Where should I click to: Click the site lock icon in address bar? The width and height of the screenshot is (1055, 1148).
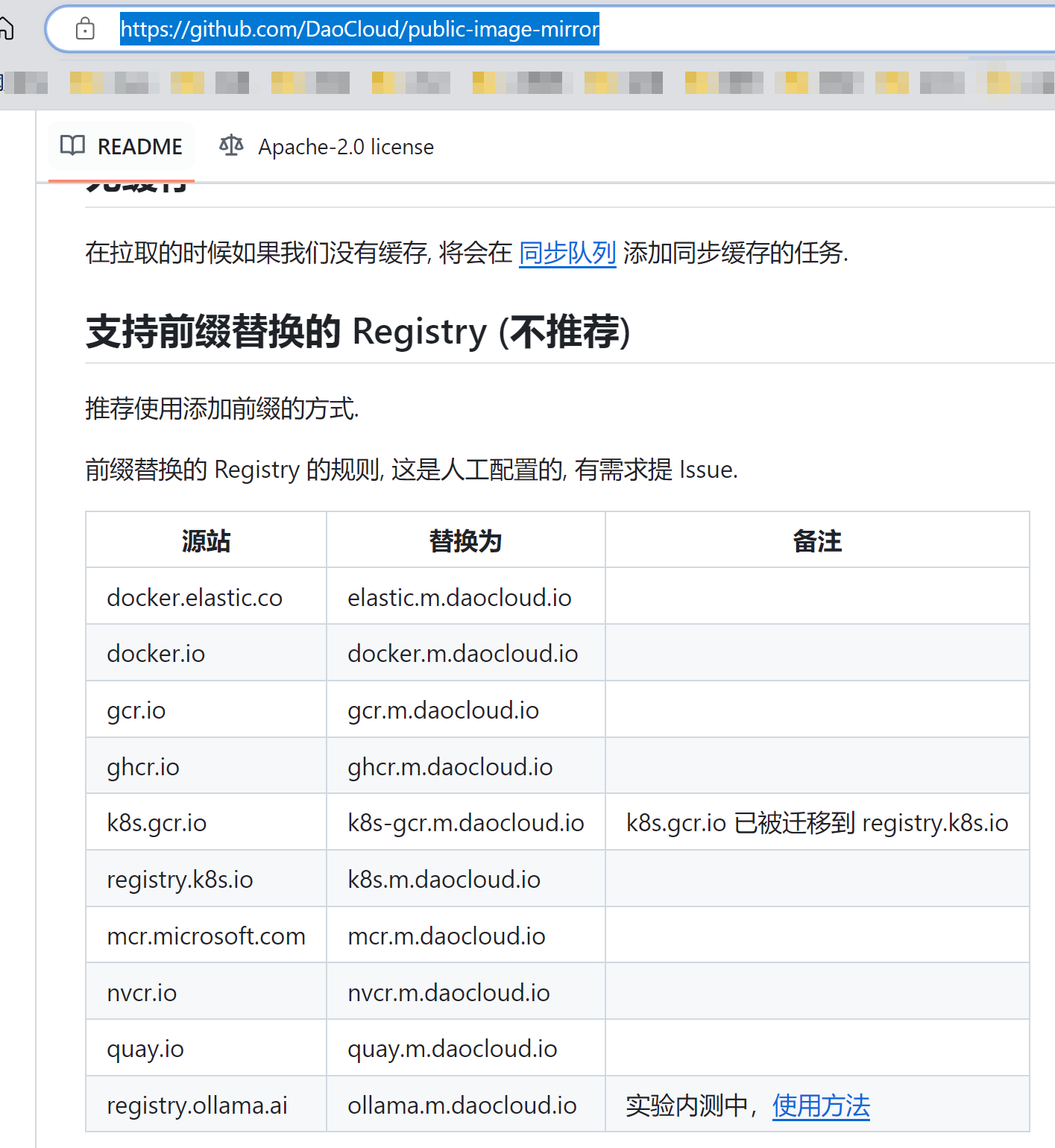pyautogui.click(x=85, y=29)
